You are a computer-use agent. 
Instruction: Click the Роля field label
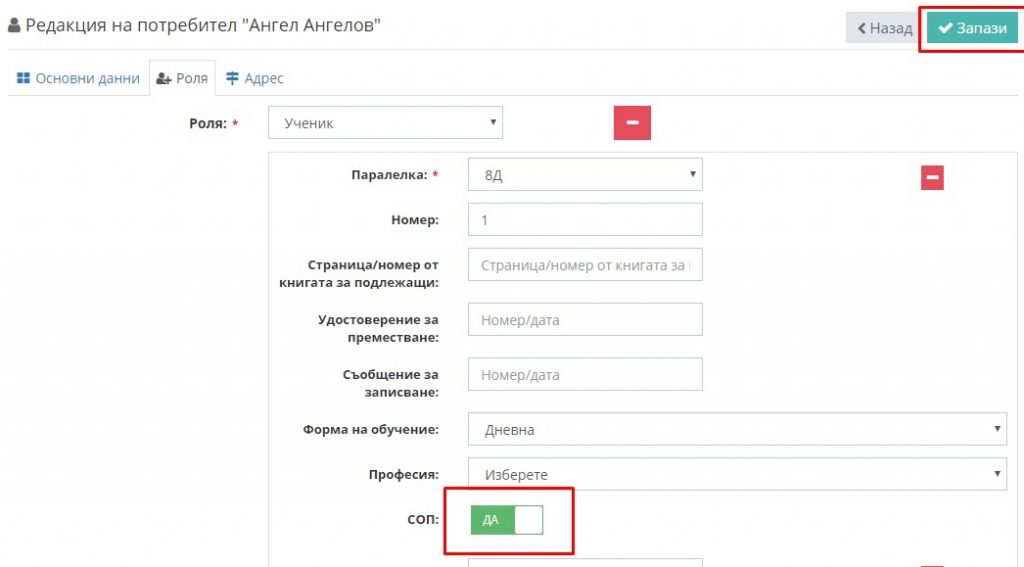coord(214,123)
